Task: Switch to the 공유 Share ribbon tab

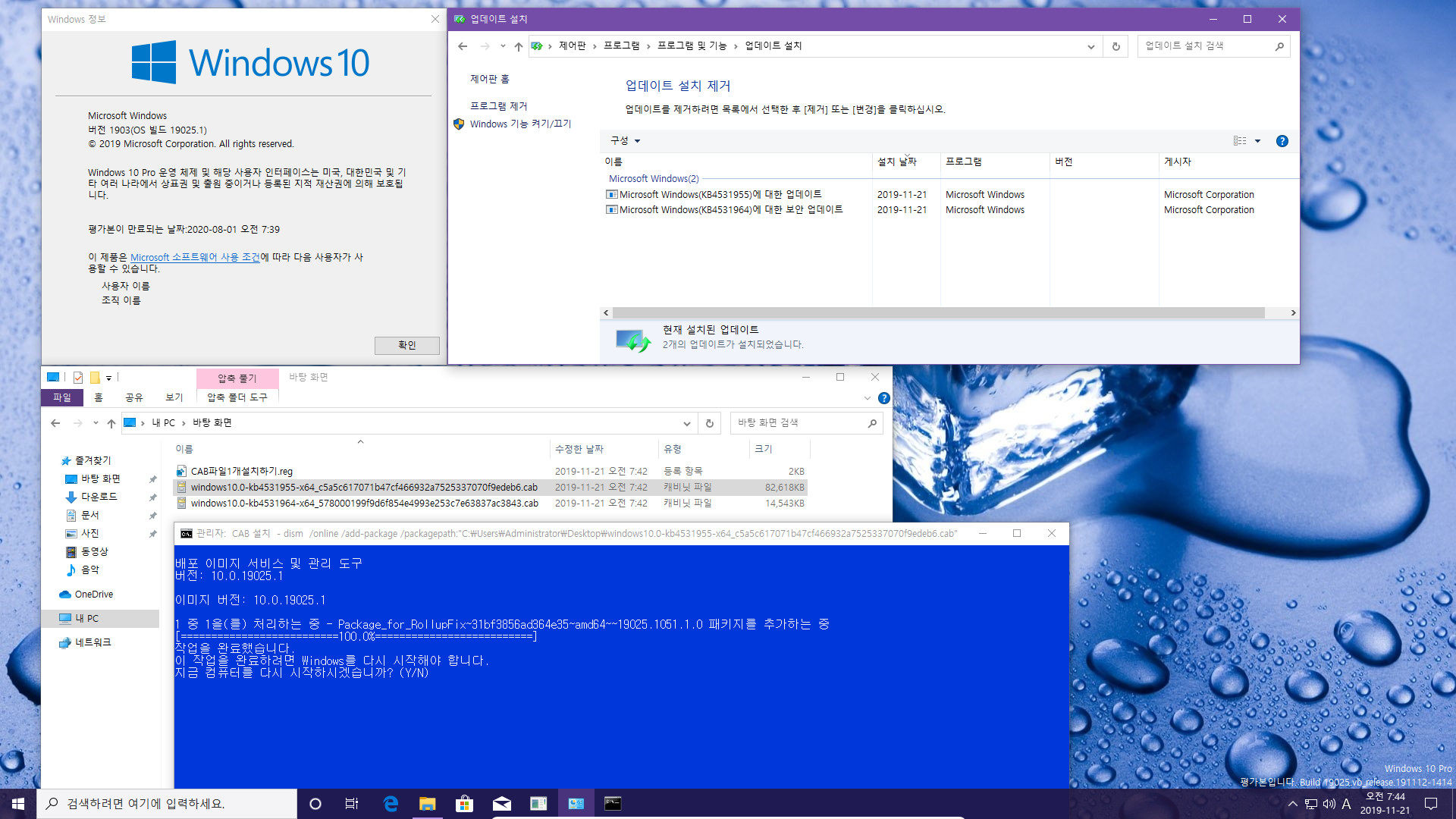Action: (134, 397)
